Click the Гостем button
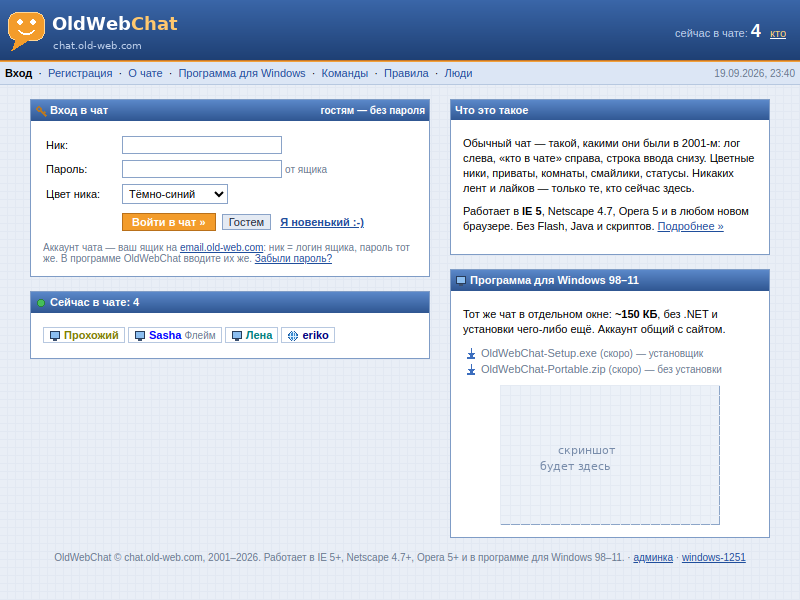800x600 pixels. coord(246,222)
